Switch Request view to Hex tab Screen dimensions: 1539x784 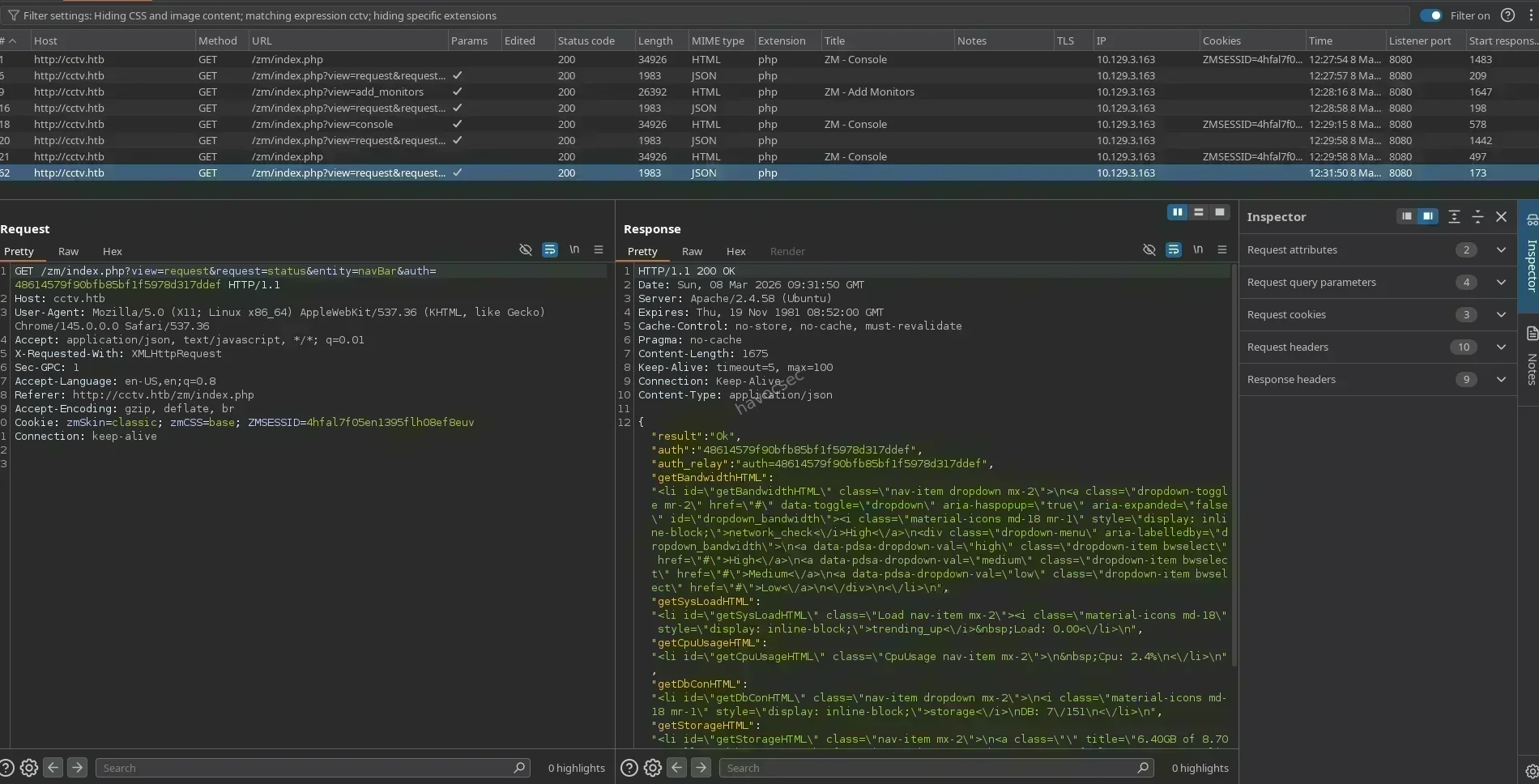coord(112,251)
